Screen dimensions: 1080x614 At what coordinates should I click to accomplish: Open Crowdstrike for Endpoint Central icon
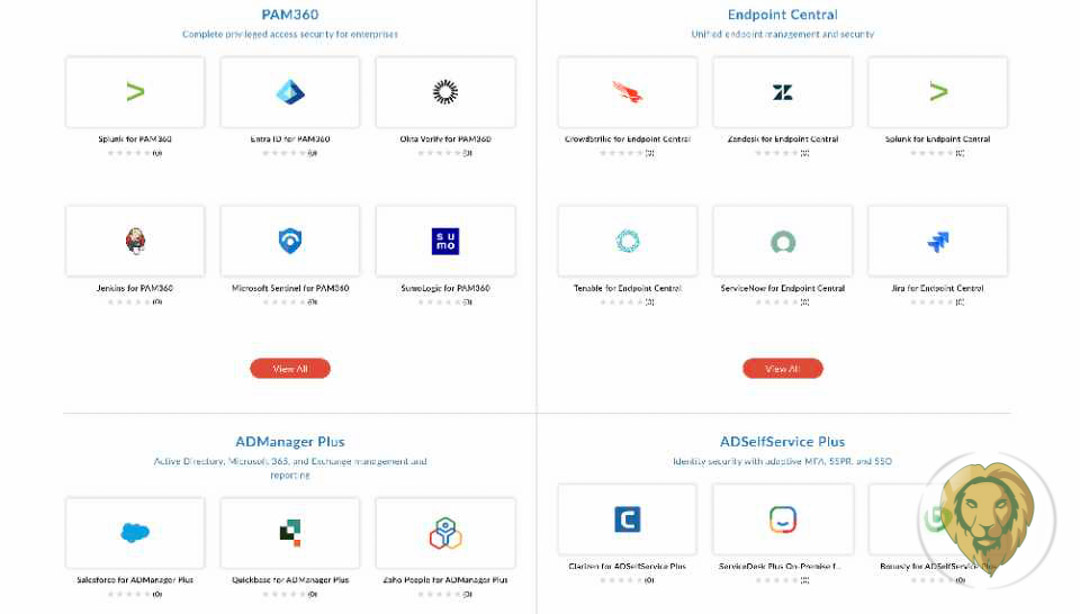coord(627,92)
